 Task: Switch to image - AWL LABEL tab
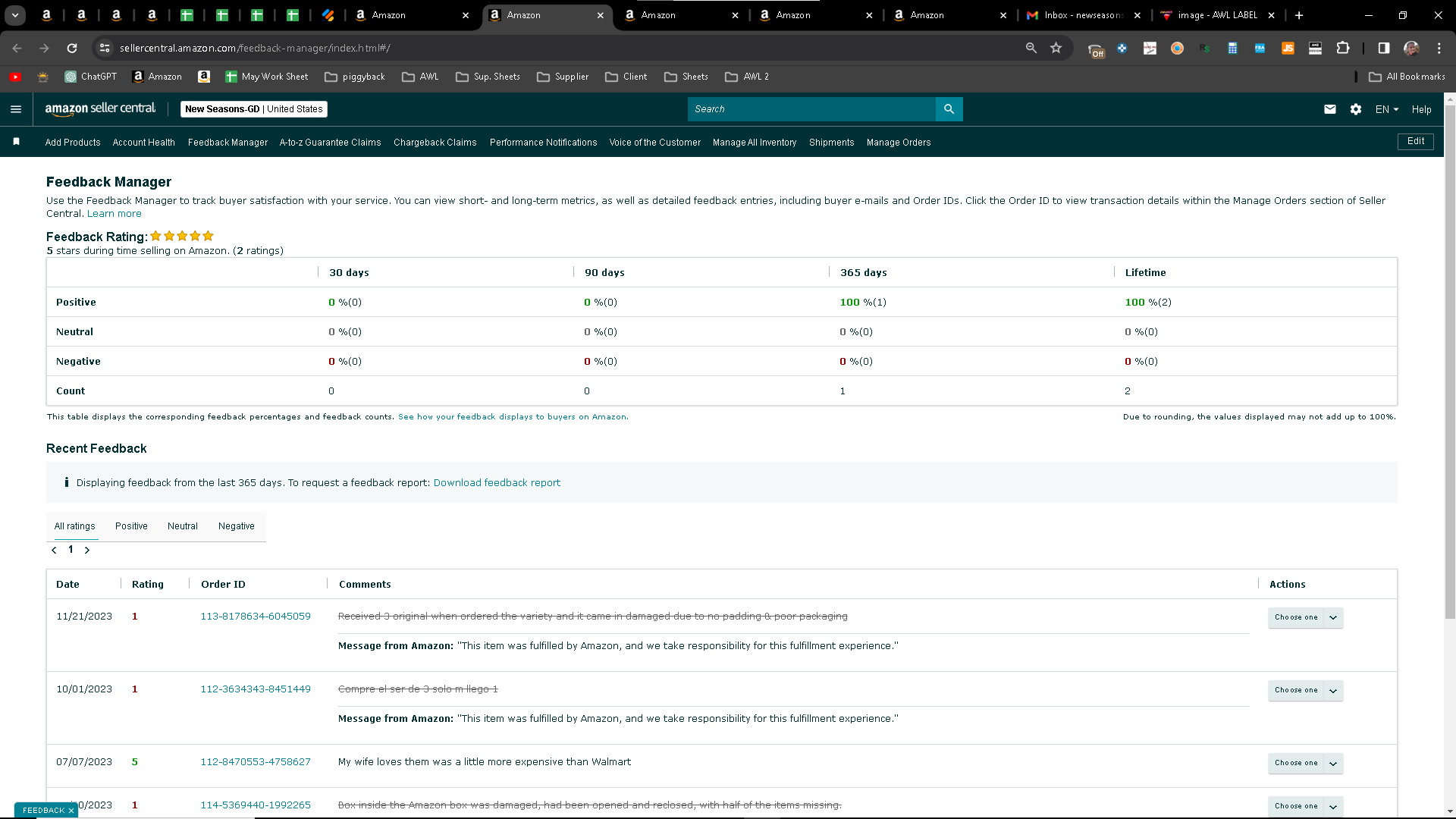(x=1217, y=15)
